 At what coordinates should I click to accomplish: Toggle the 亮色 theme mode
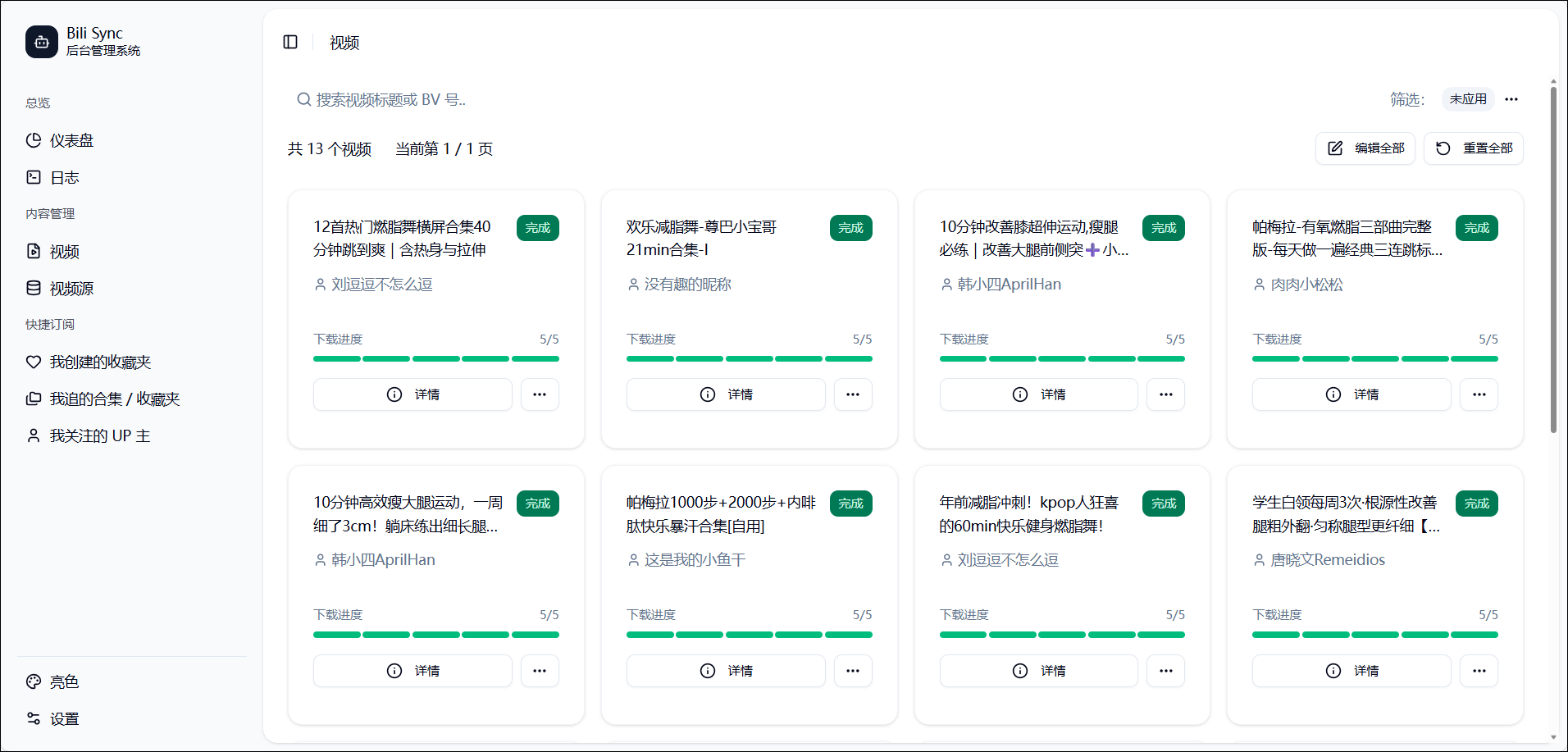(x=64, y=681)
